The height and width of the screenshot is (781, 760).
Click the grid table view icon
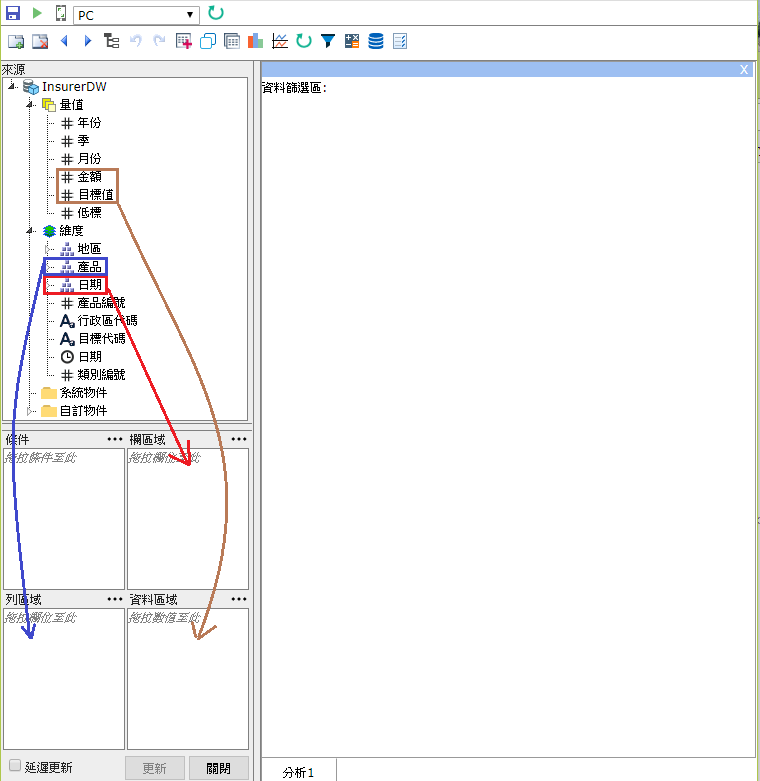click(x=232, y=41)
